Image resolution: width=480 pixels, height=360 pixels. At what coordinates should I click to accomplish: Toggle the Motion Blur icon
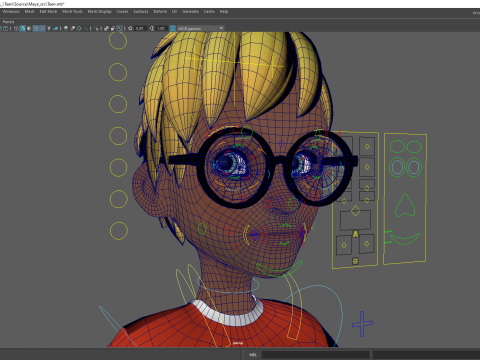(x=73, y=28)
